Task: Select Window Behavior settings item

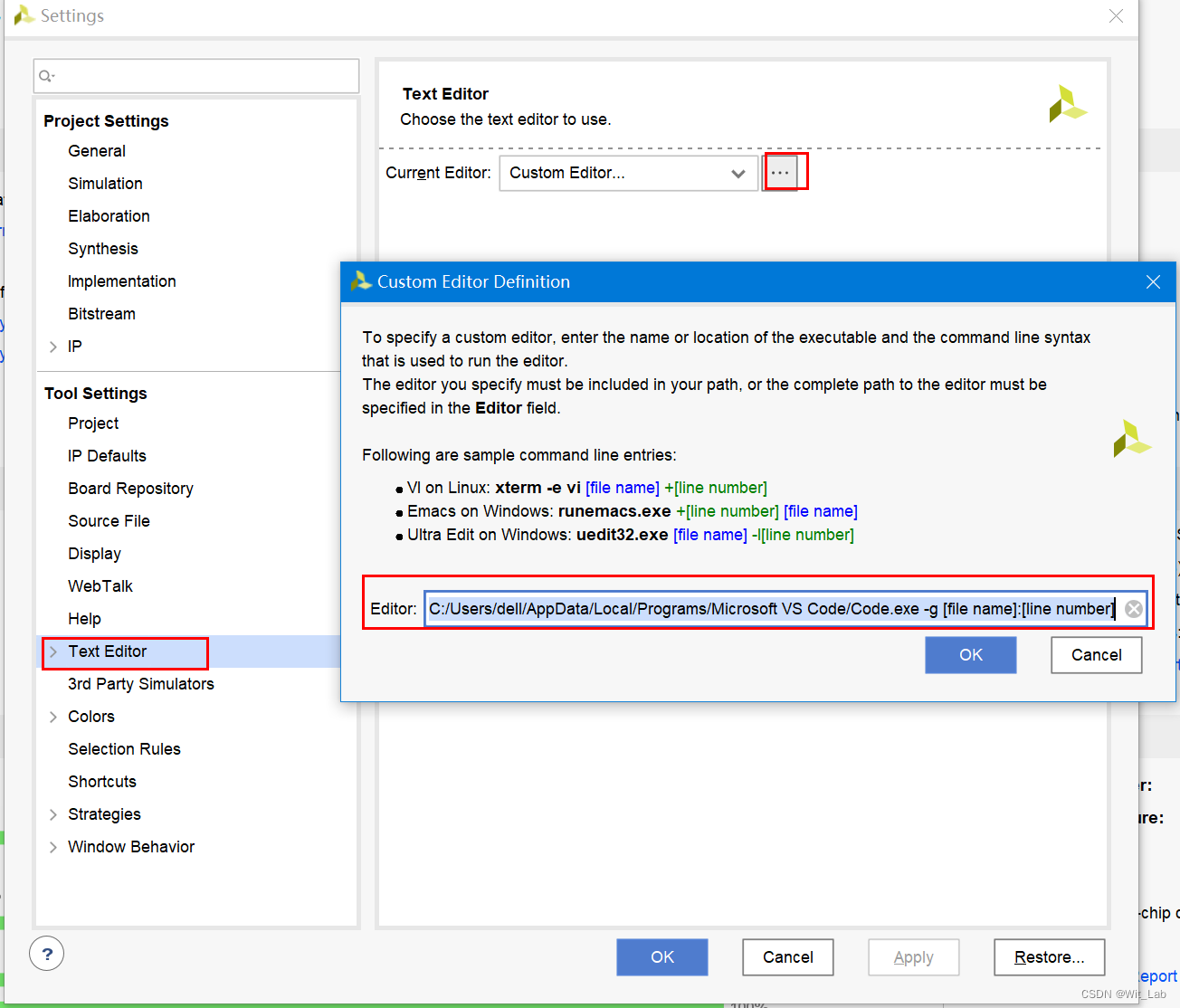Action: (131, 847)
